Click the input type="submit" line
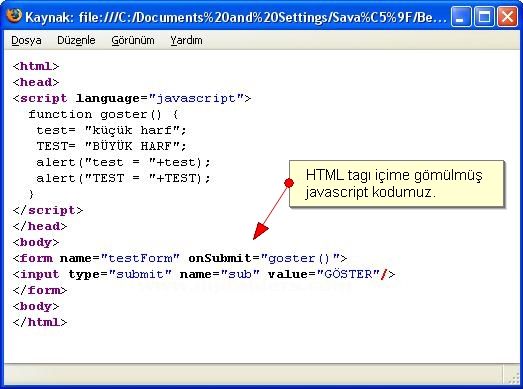523x389 pixels. point(204,274)
